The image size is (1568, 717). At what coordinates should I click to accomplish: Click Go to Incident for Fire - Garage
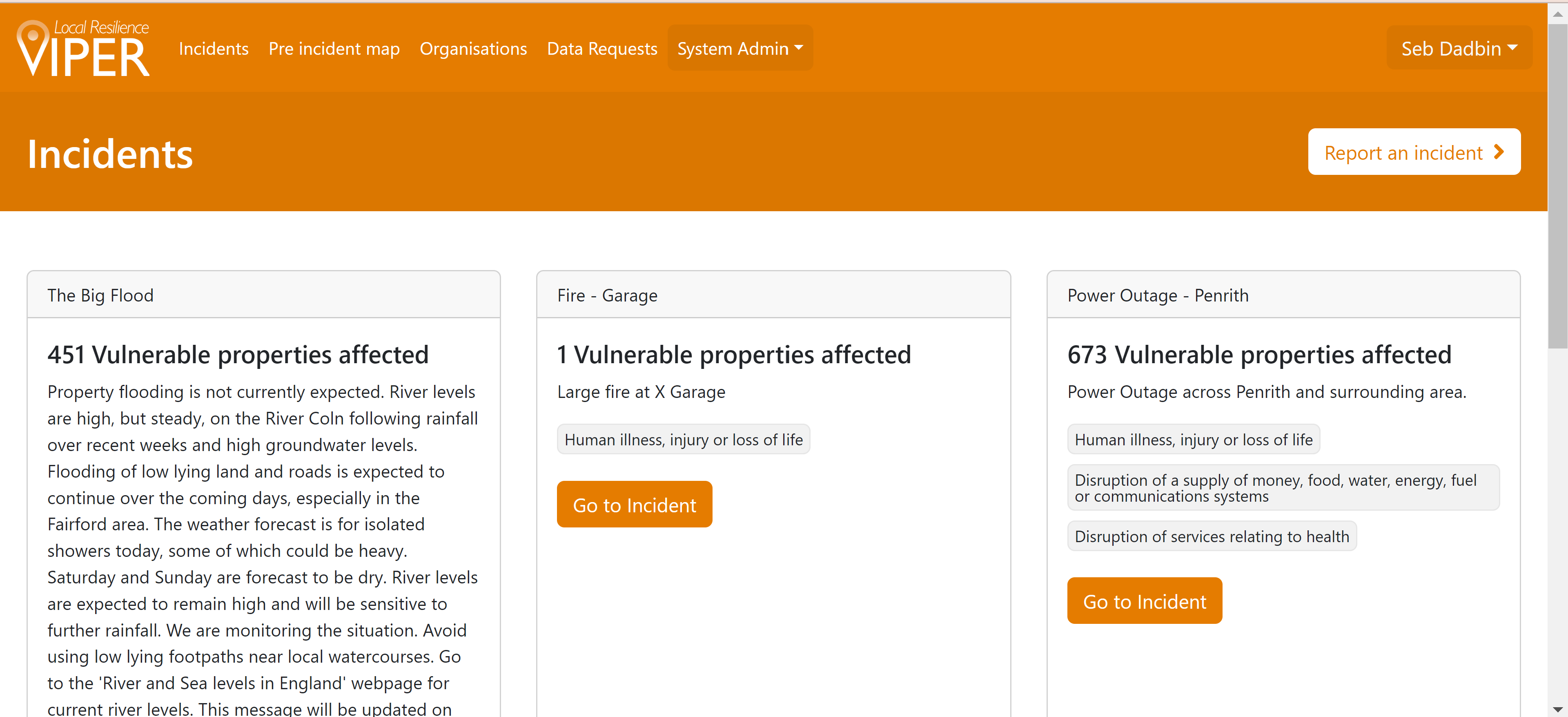click(x=634, y=505)
